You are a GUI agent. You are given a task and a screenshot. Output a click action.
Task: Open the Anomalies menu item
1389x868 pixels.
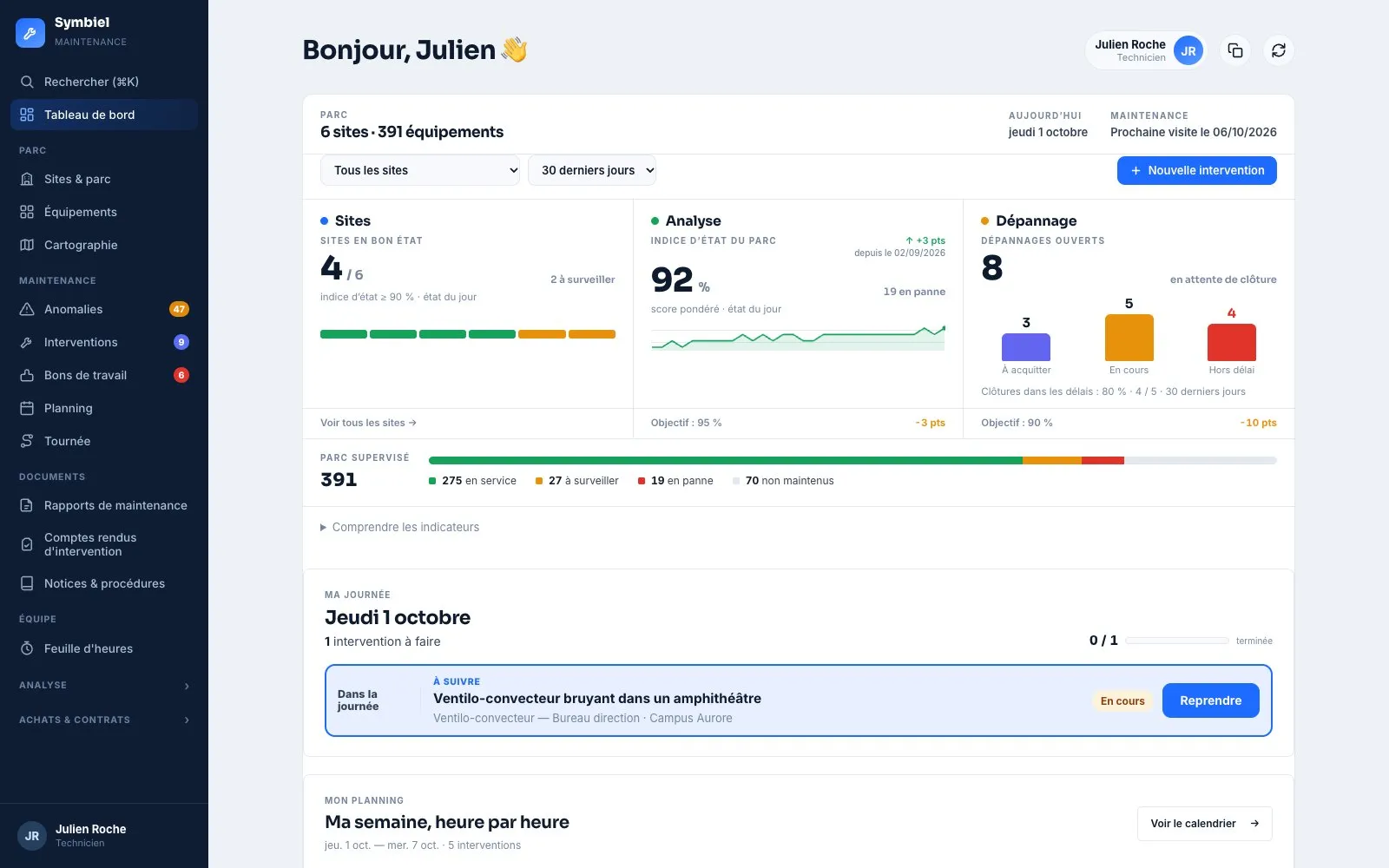click(x=104, y=309)
